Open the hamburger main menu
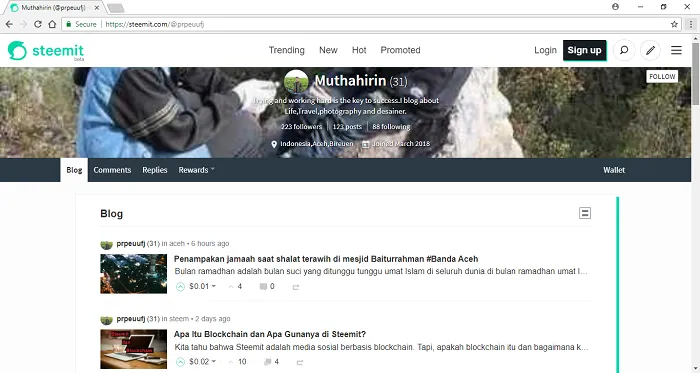The width and height of the screenshot is (700, 373). [x=676, y=50]
